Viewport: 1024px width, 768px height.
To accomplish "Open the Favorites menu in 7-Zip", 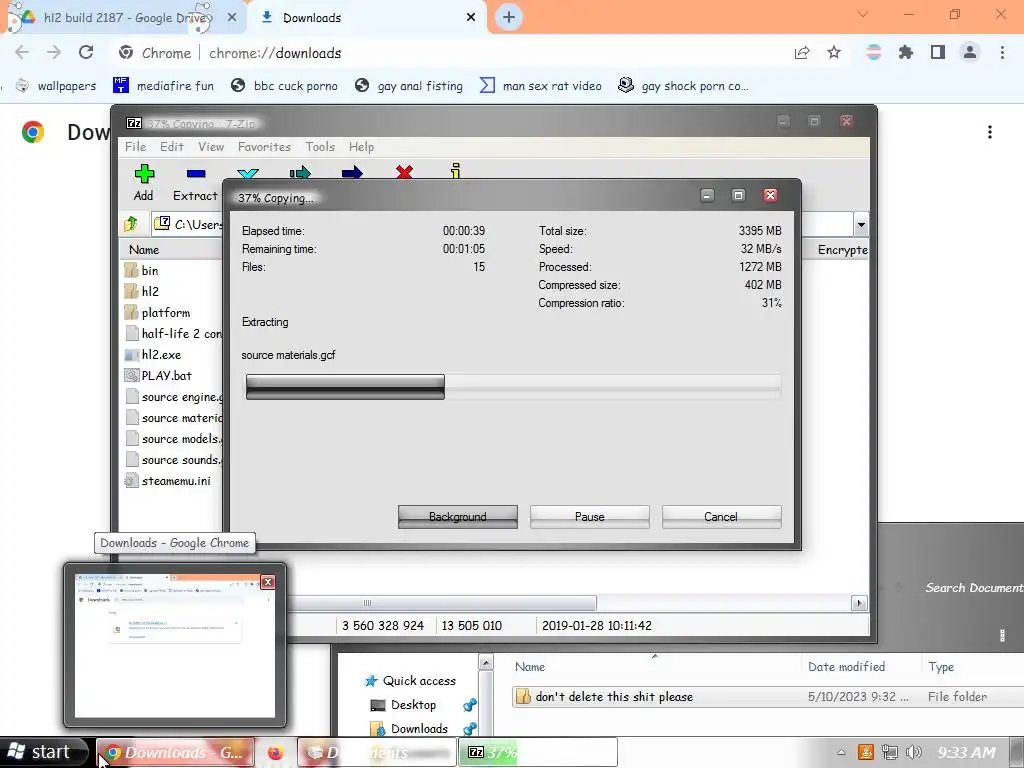I will (264, 147).
